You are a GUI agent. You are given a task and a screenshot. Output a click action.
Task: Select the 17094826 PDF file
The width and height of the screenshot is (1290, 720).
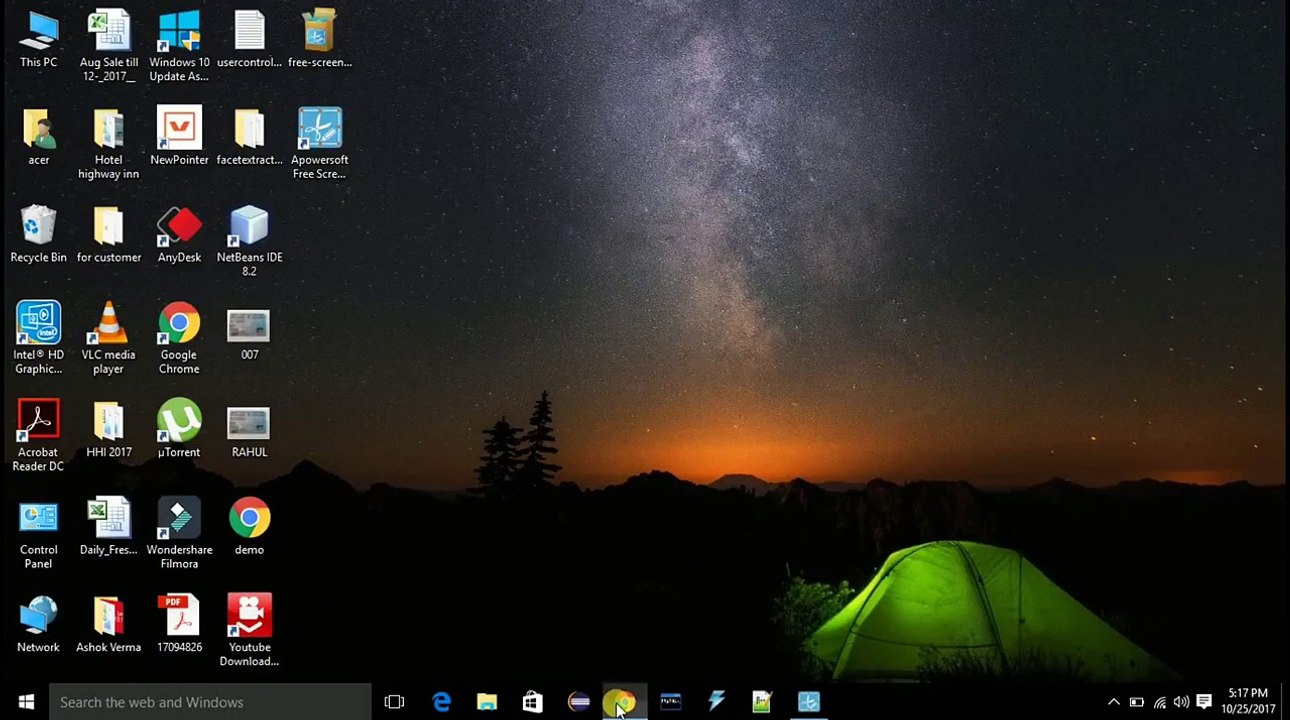click(x=179, y=624)
